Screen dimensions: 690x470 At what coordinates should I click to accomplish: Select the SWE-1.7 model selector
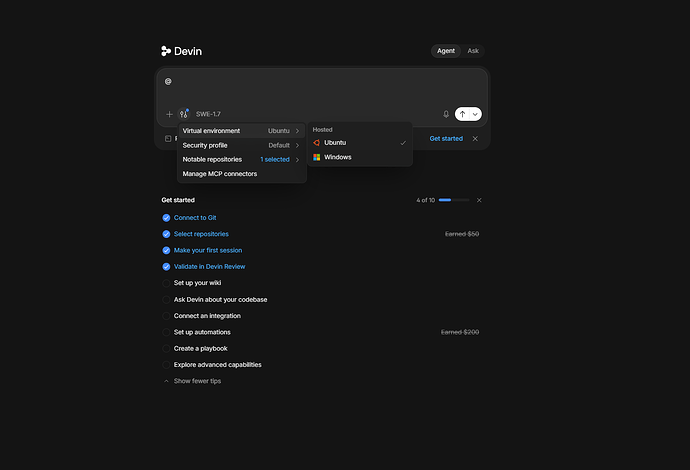tap(208, 114)
